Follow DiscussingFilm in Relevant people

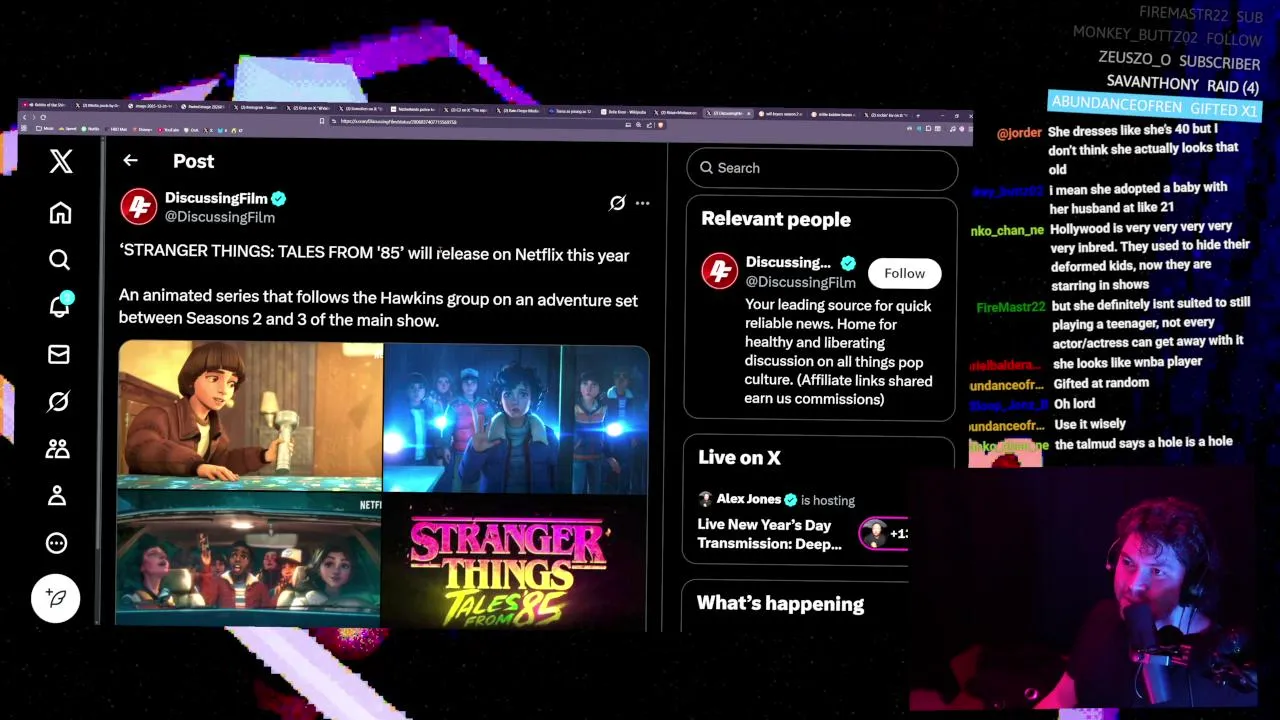coord(904,273)
